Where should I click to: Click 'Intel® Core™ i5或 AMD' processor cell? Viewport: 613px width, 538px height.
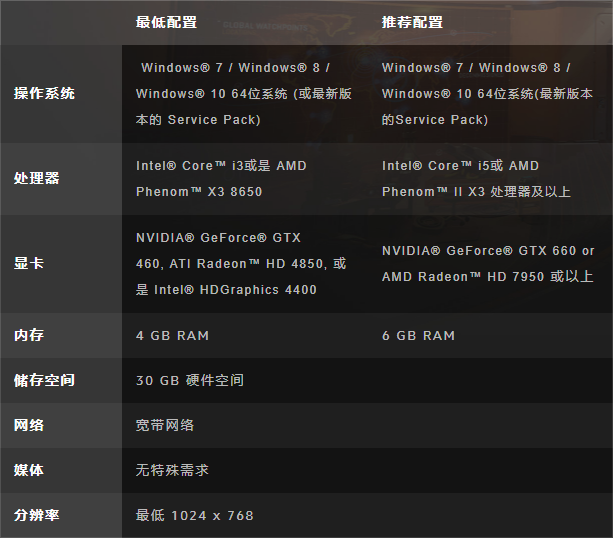pos(476,179)
